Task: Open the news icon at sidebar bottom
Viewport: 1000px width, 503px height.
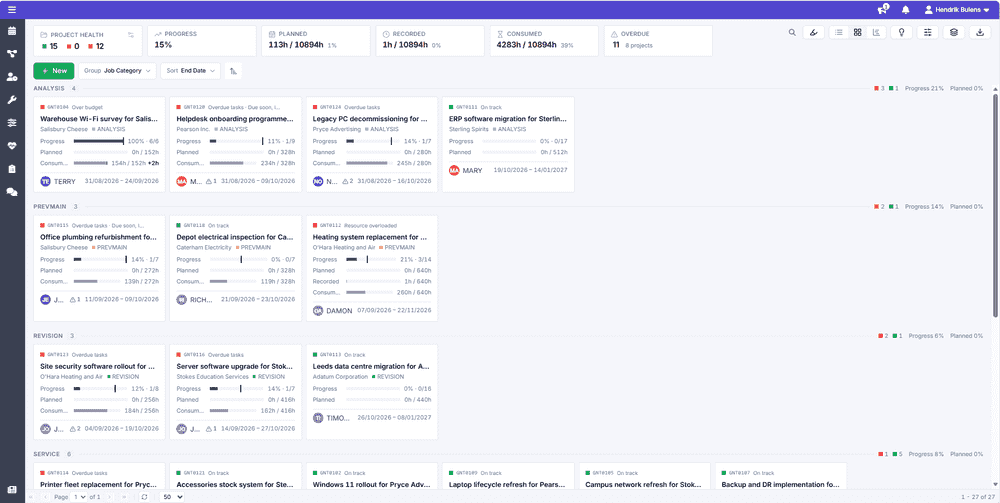Action: pos(12,490)
